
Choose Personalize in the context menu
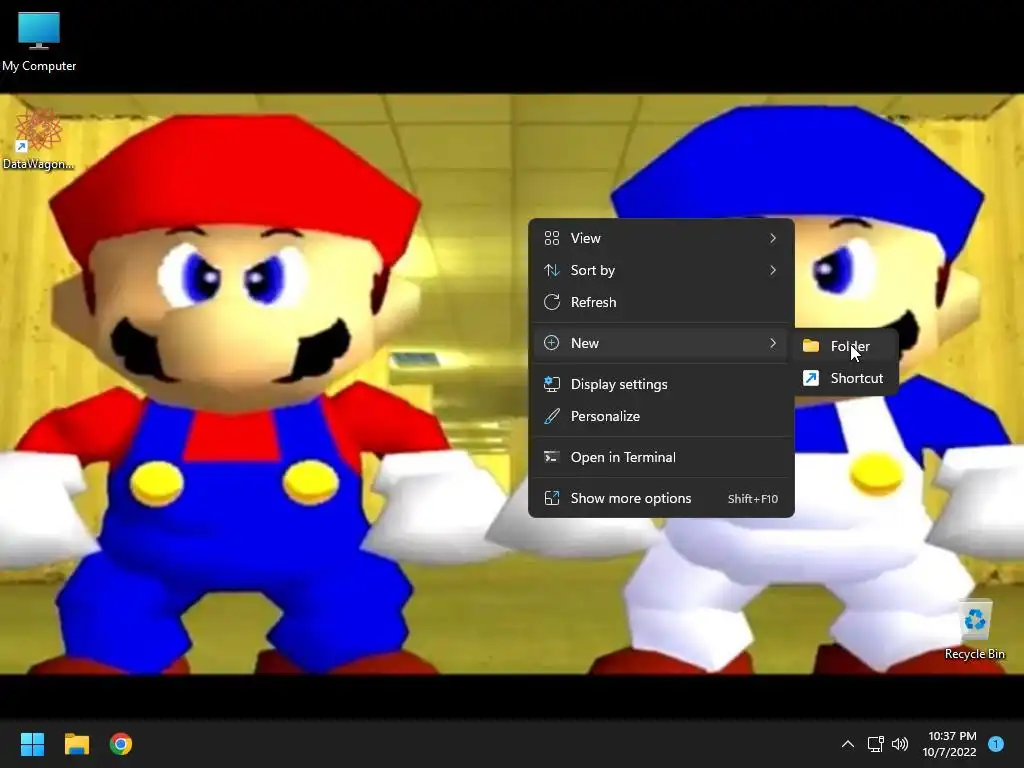[661, 417]
